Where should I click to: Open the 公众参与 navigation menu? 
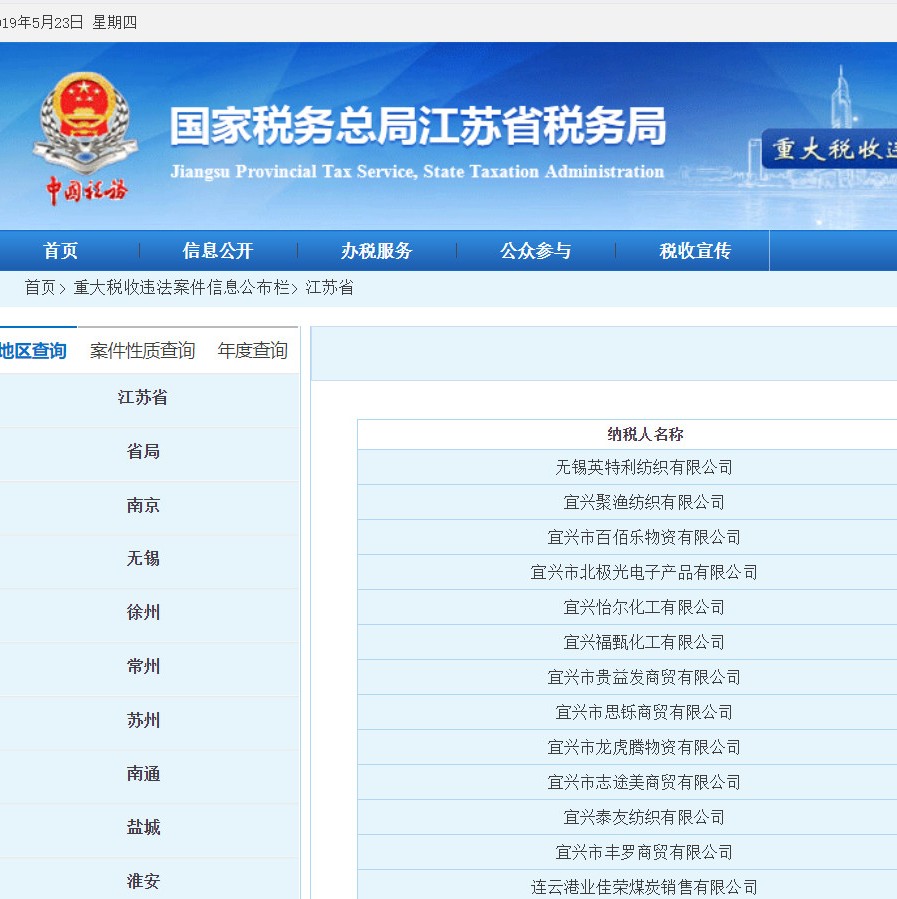pos(535,251)
